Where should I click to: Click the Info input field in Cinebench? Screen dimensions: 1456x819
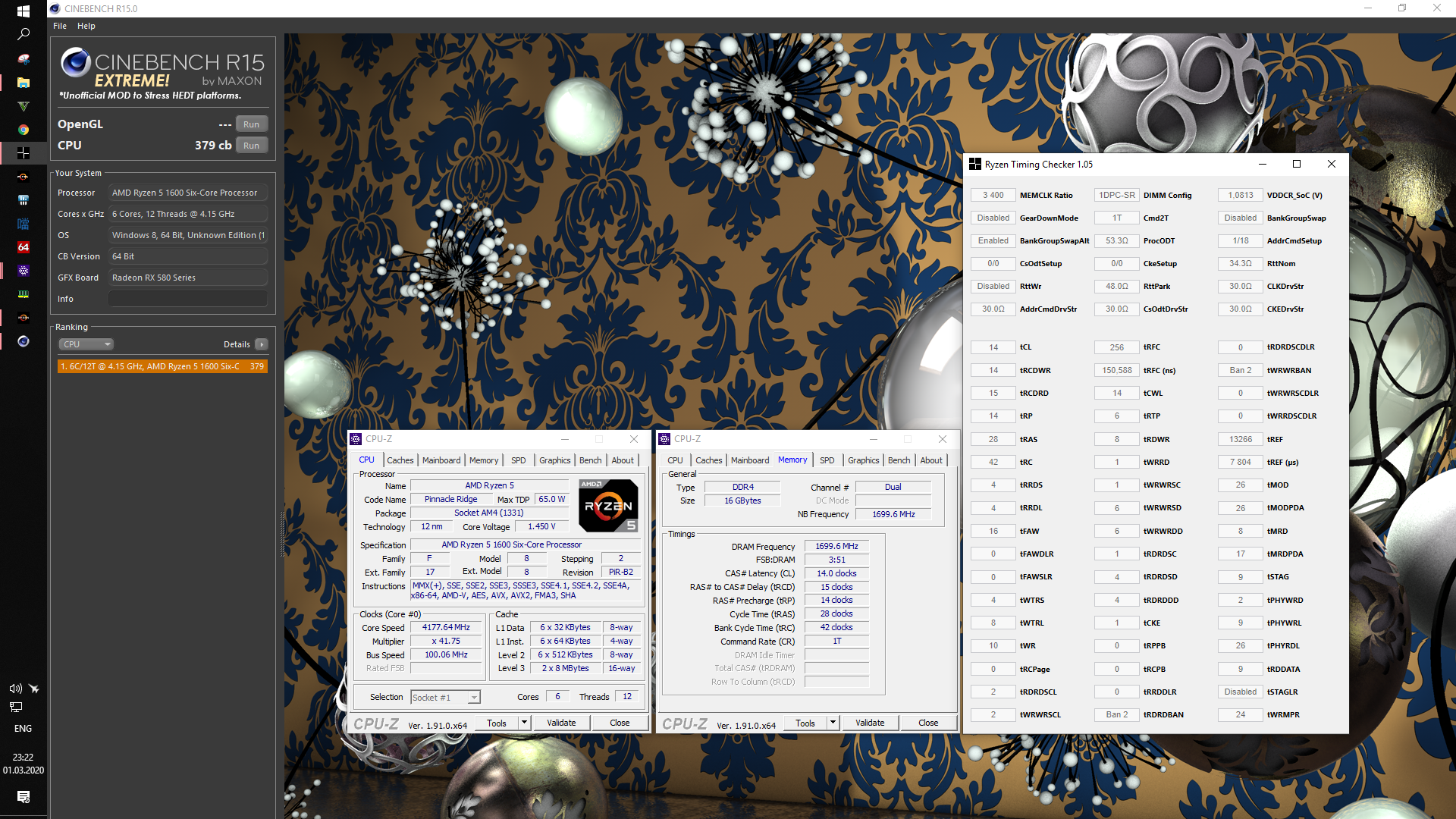click(x=188, y=299)
